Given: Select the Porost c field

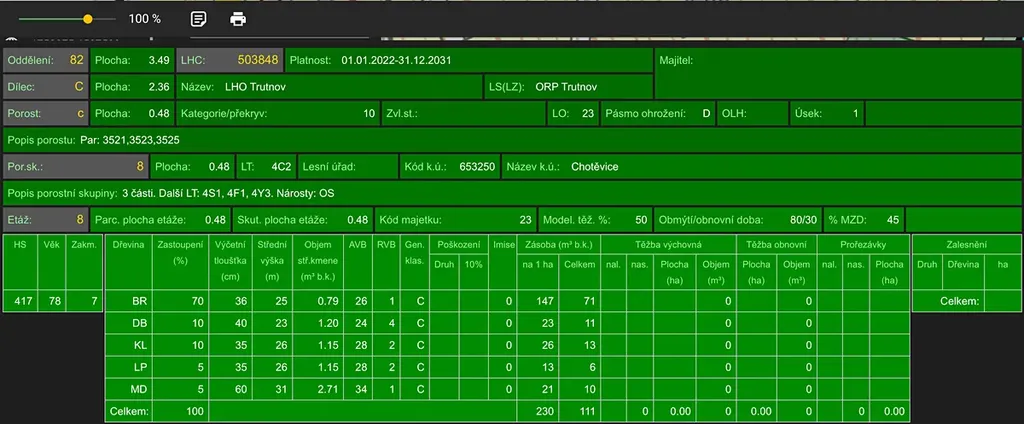Looking at the screenshot, I should (46, 114).
